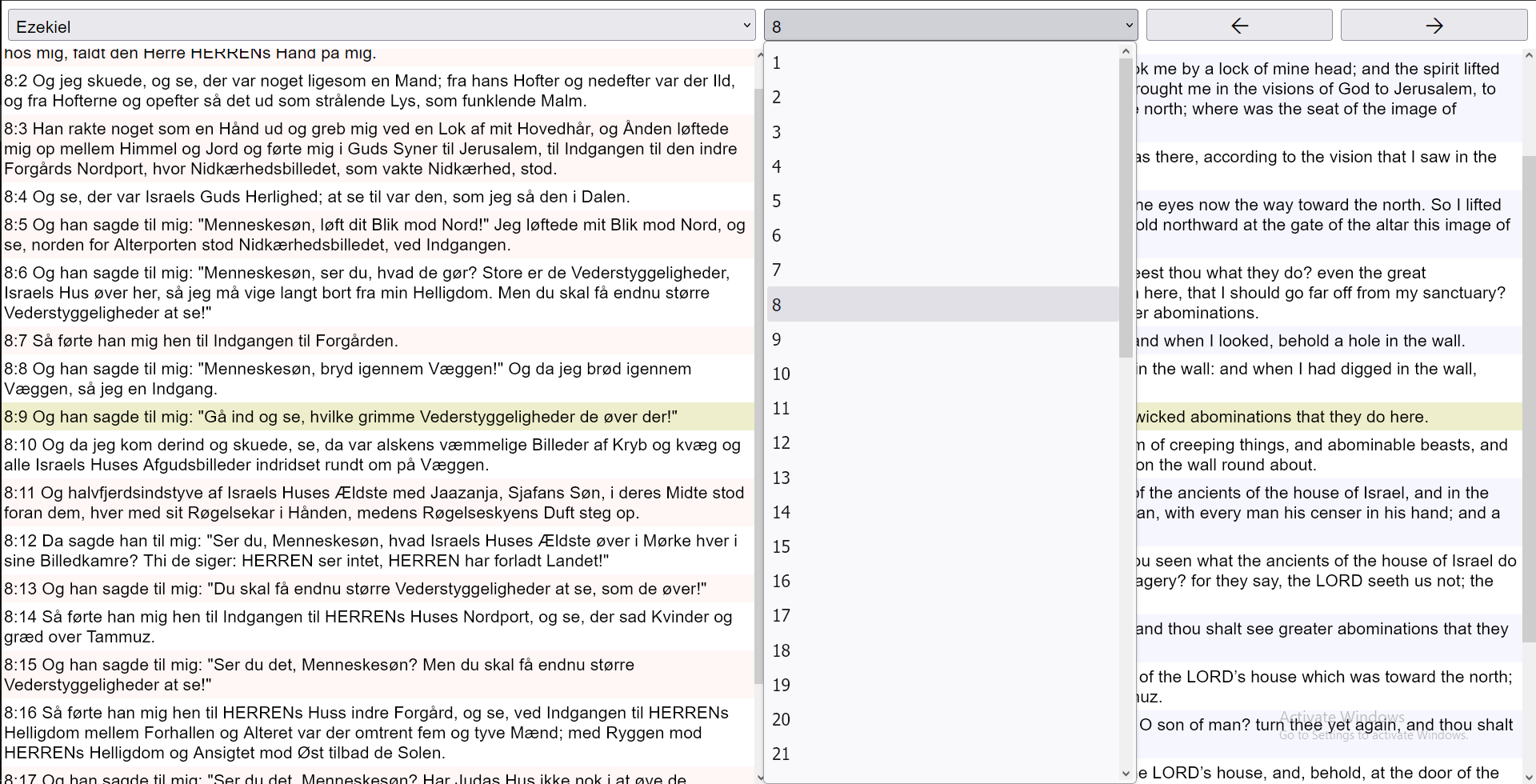Jump to chapter 20 option
Viewport: 1536px width, 784px height.
pos(942,719)
